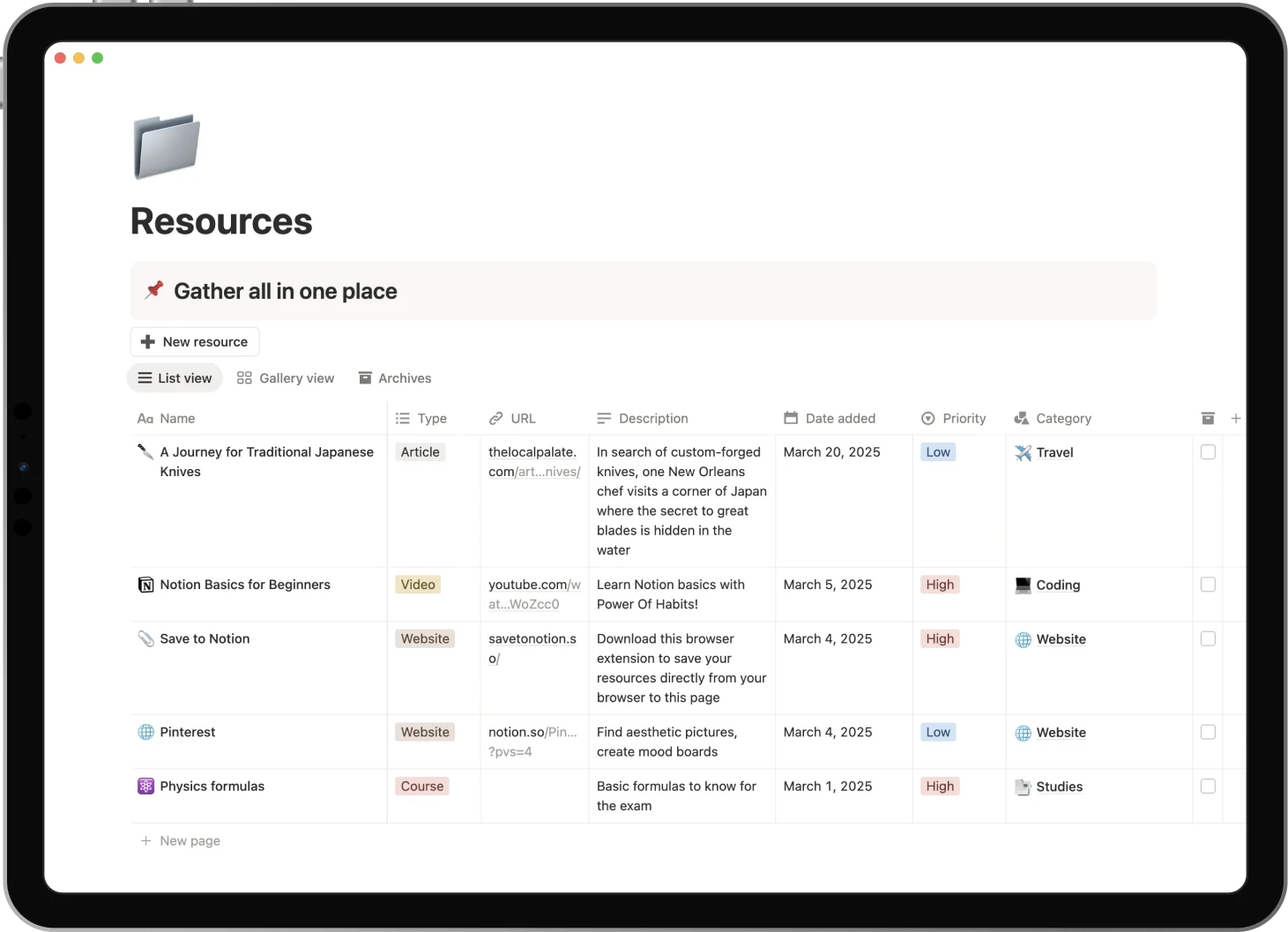Click the New resource button

(x=194, y=341)
